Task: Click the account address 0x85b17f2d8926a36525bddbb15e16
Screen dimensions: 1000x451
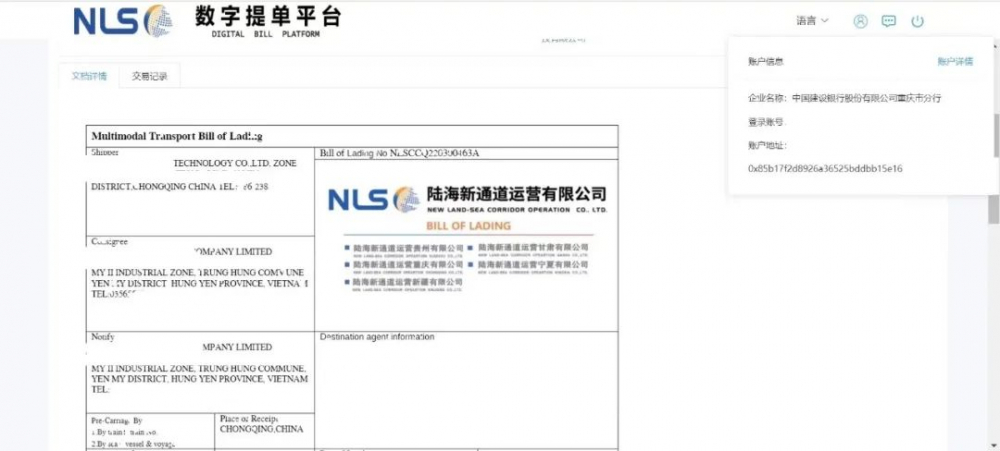Action: pos(825,169)
